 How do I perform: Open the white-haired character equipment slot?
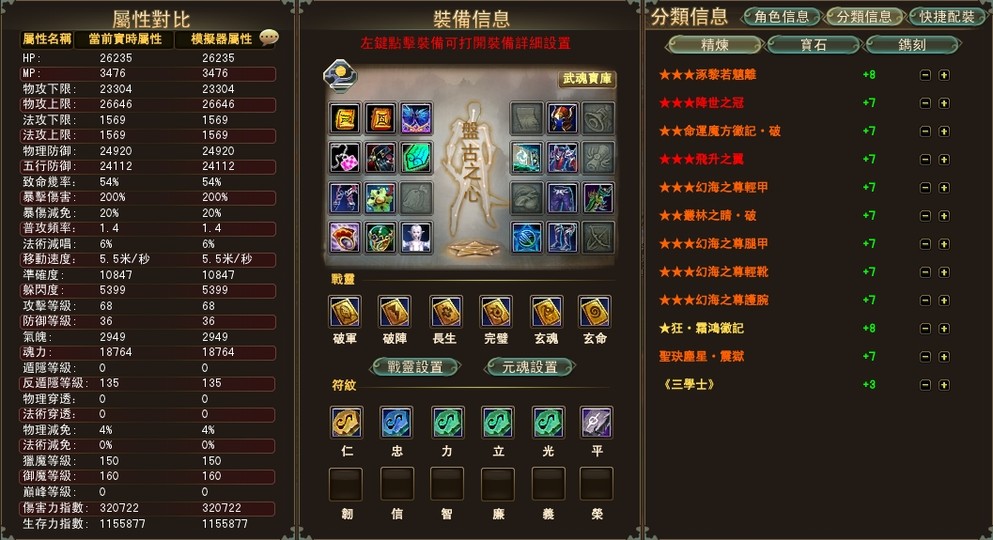416,237
